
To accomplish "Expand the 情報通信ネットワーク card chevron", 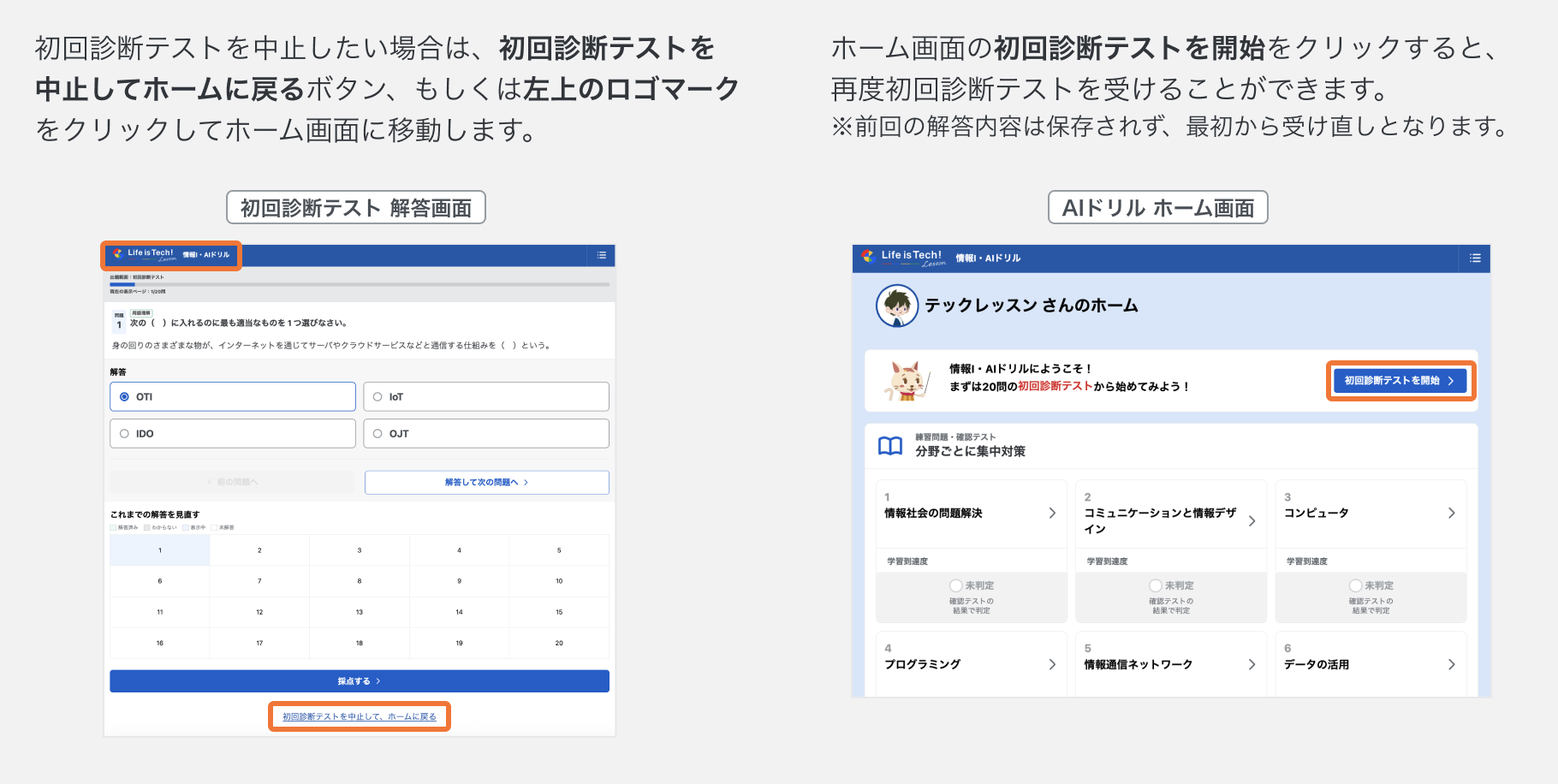I will [1252, 664].
